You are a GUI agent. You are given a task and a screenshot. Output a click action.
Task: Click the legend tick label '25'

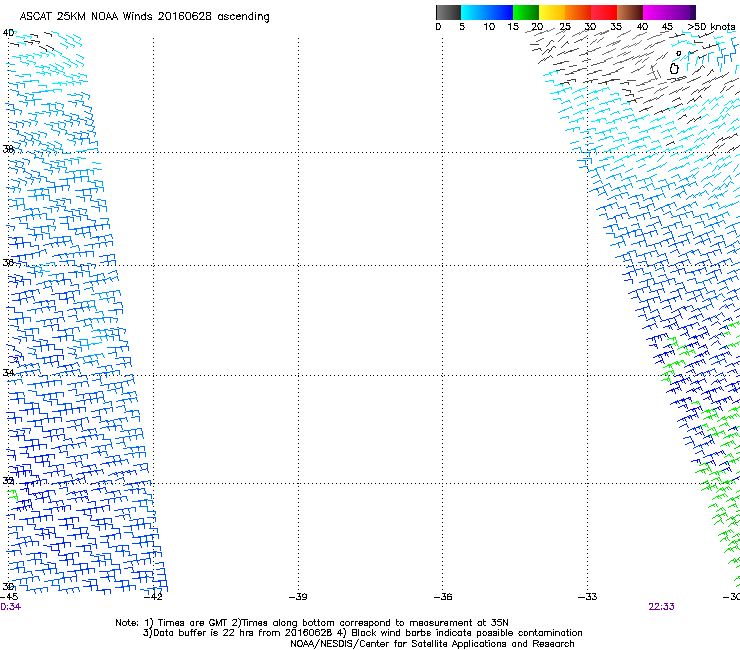click(565, 27)
